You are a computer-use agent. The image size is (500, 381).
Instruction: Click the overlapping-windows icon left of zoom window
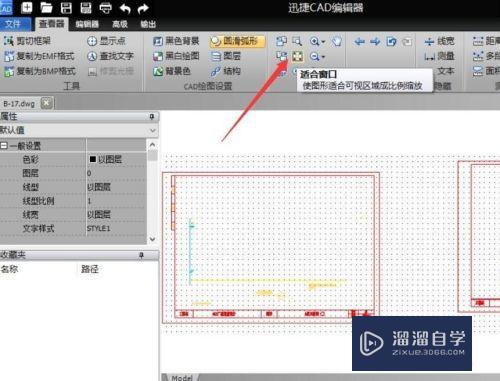[x=282, y=41]
